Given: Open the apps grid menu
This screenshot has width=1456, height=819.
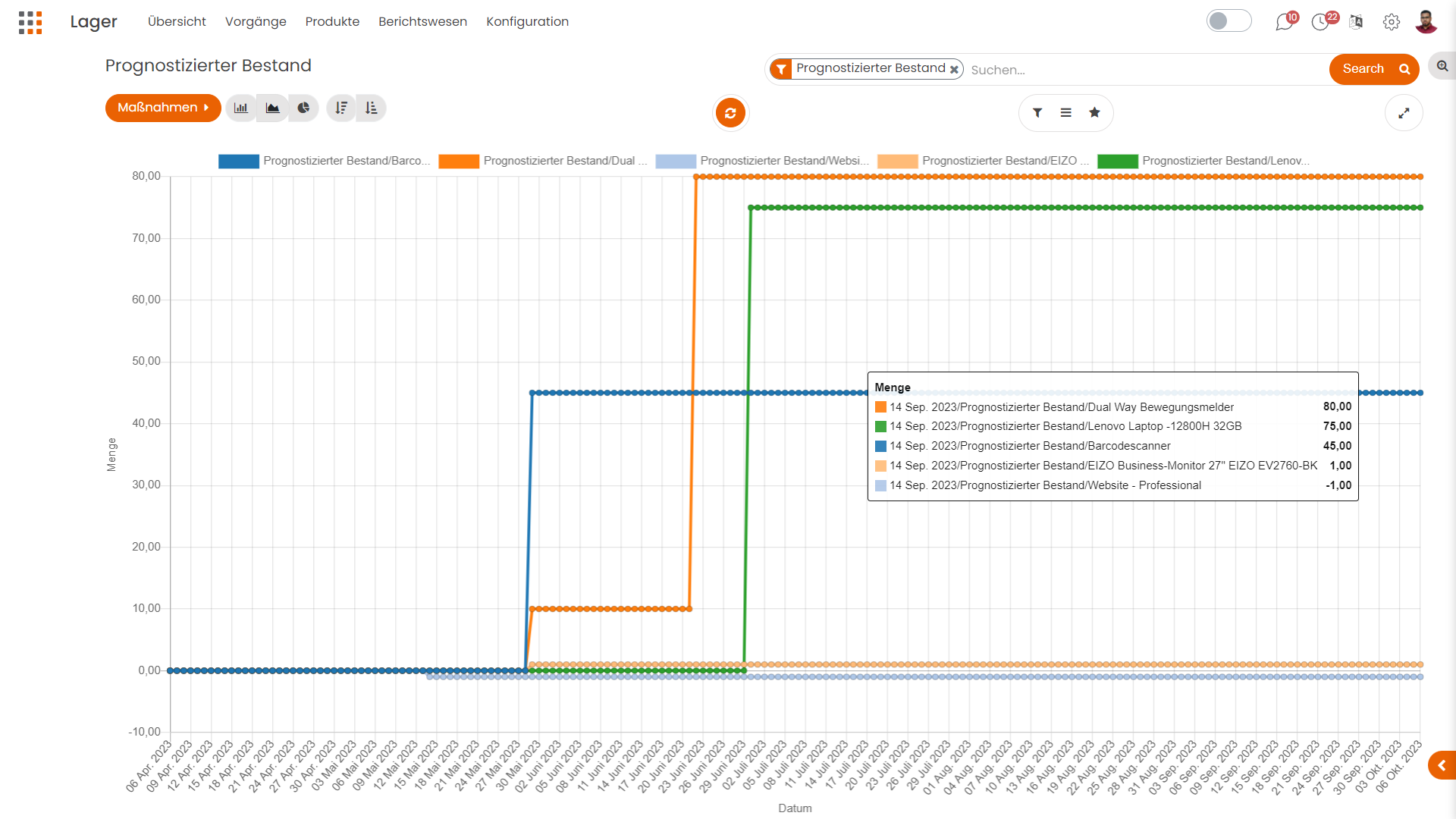Looking at the screenshot, I should coord(30,22).
